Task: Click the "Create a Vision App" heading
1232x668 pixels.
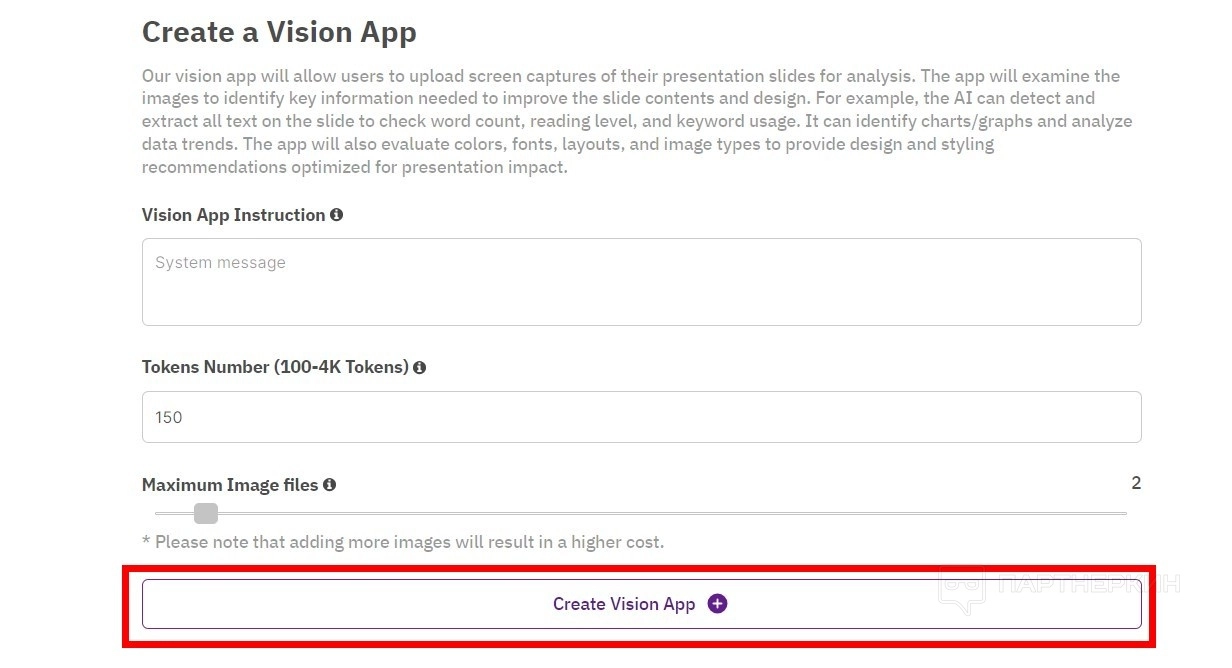Action: click(x=279, y=32)
